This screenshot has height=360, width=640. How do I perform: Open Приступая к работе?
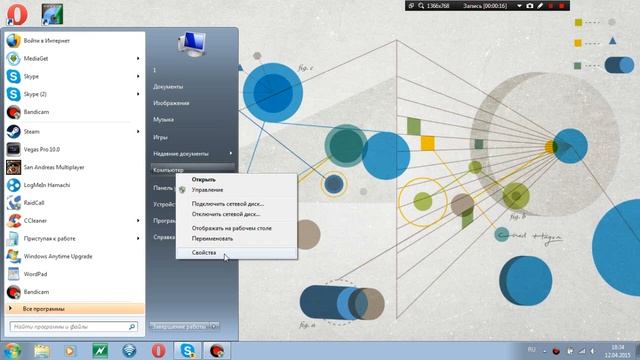pyautogui.click(x=74, y=238)
